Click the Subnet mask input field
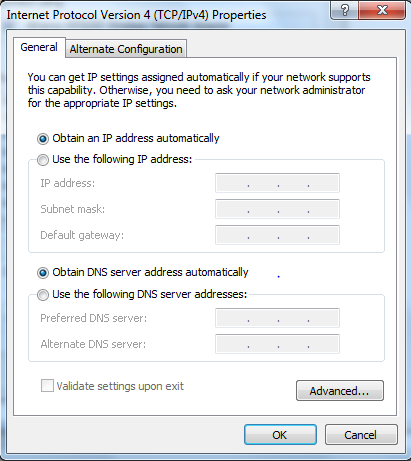The width and height of the screenshot is (411, 461). (x=277, y=209)
